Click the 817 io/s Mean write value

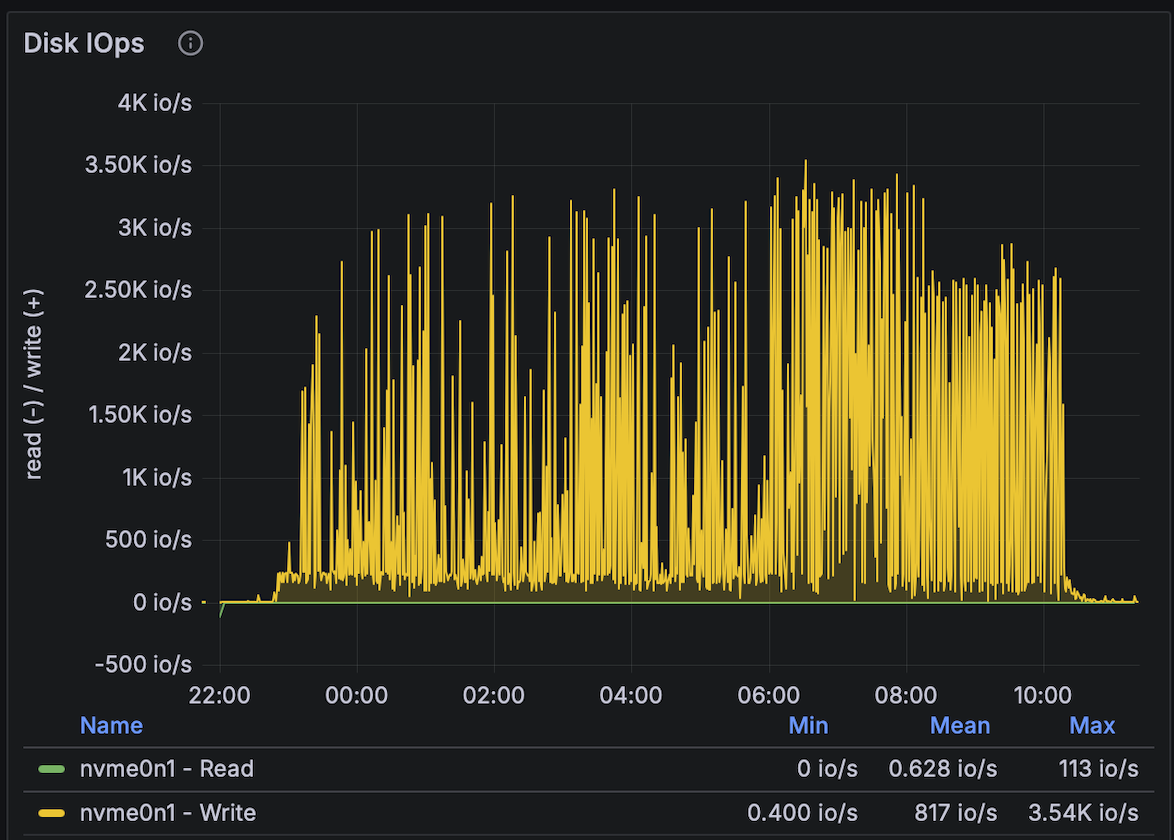(955, 813)
